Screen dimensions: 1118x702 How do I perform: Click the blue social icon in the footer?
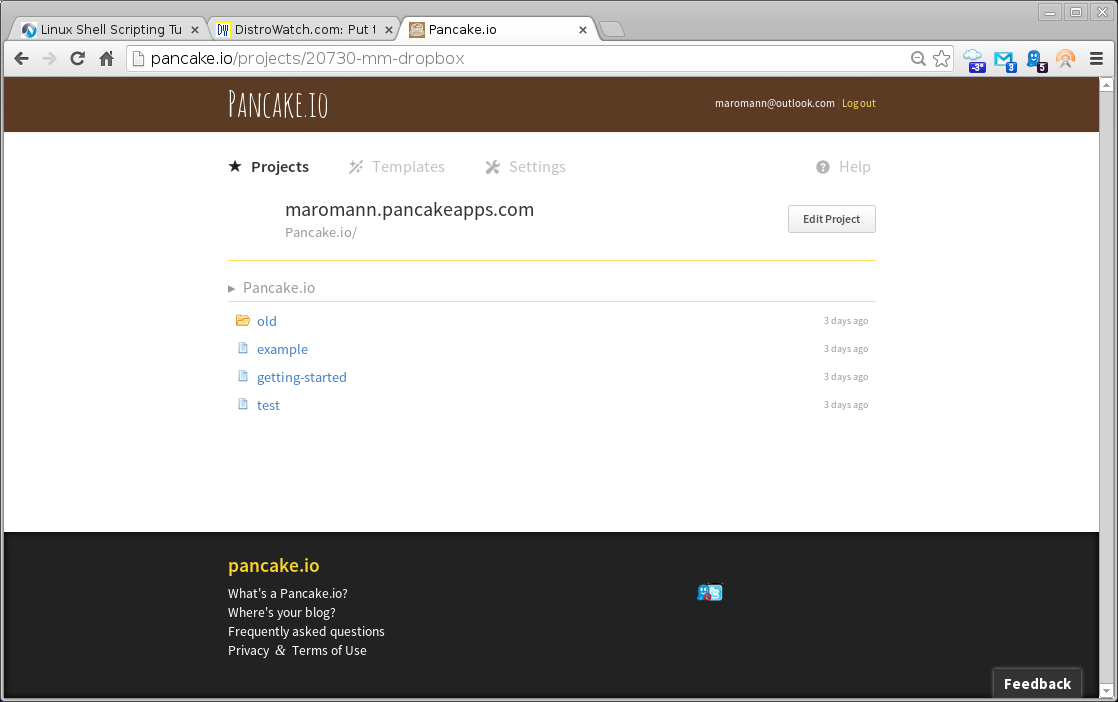point(709,592)
